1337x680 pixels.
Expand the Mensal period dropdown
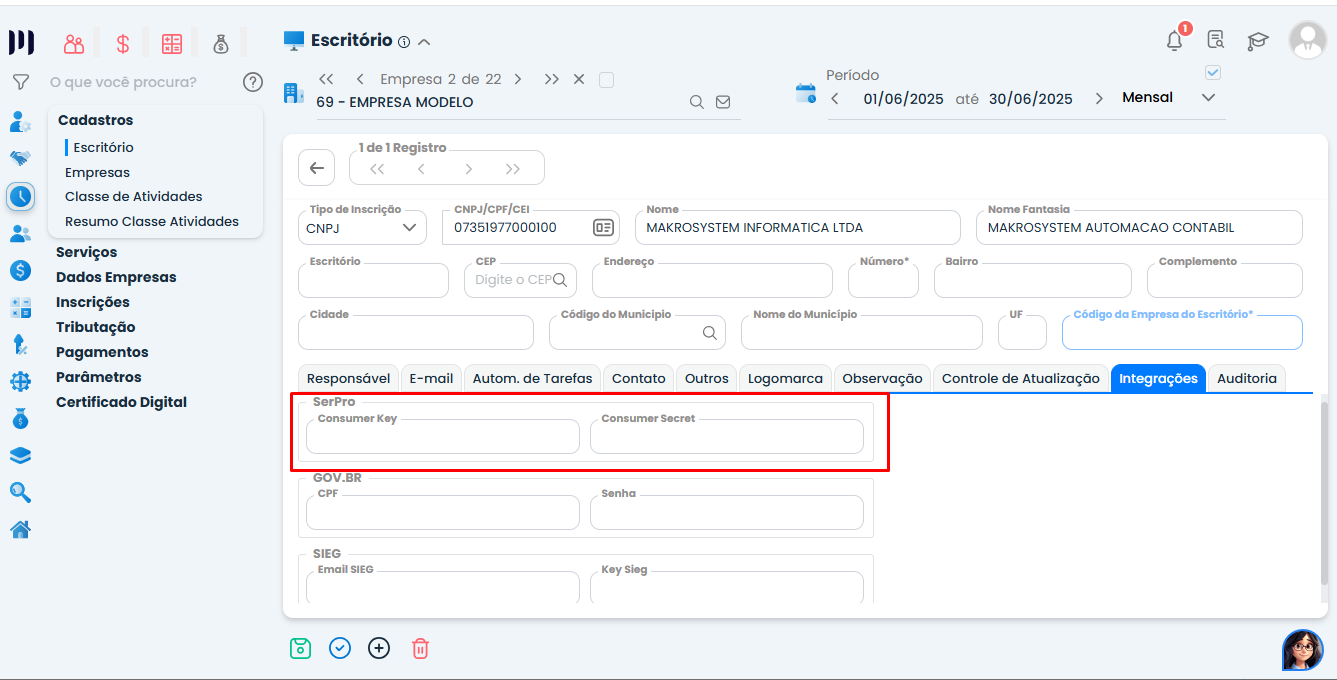[x=1208, y=98]
